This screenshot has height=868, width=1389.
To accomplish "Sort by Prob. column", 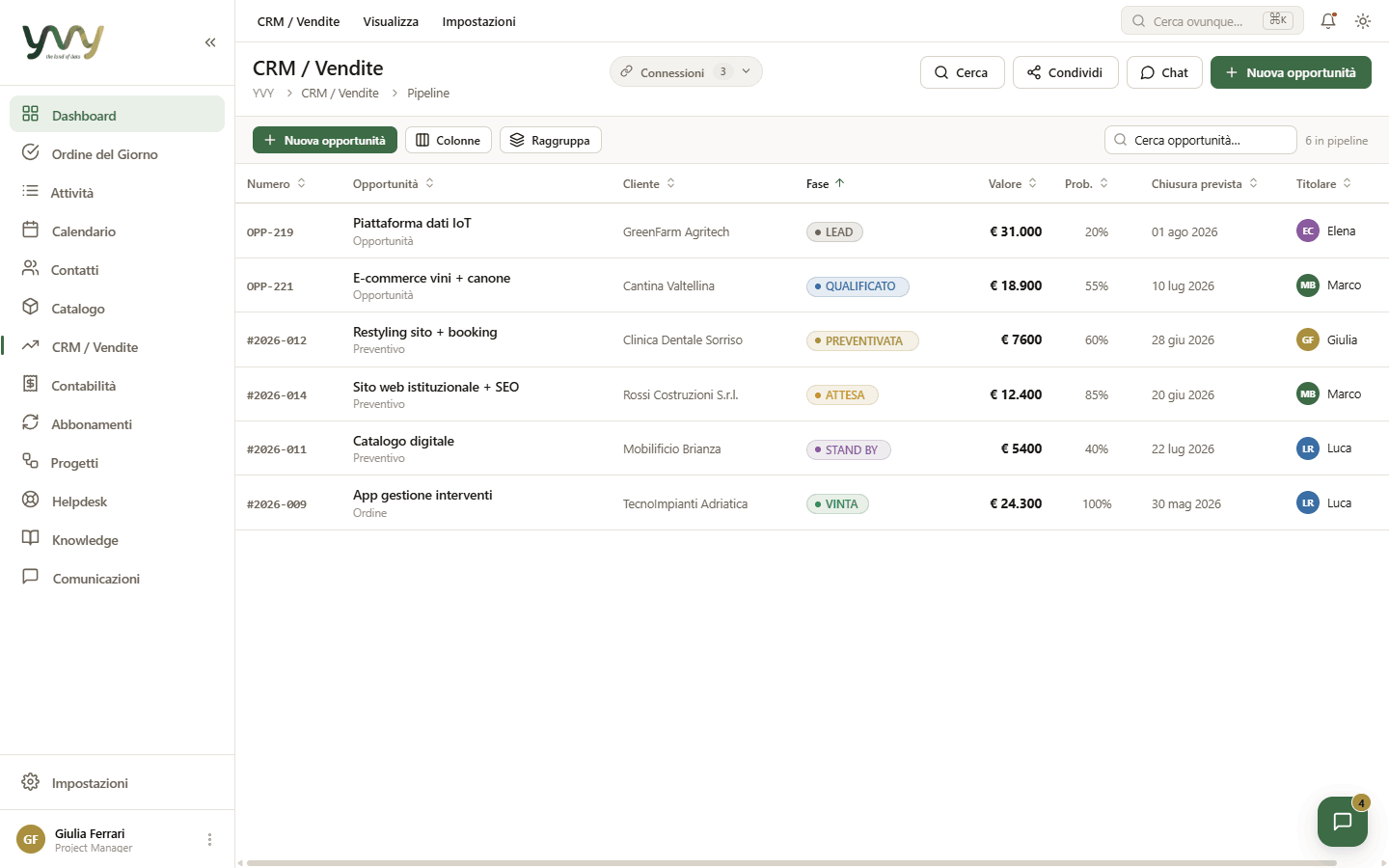I will coord(1087,183).
